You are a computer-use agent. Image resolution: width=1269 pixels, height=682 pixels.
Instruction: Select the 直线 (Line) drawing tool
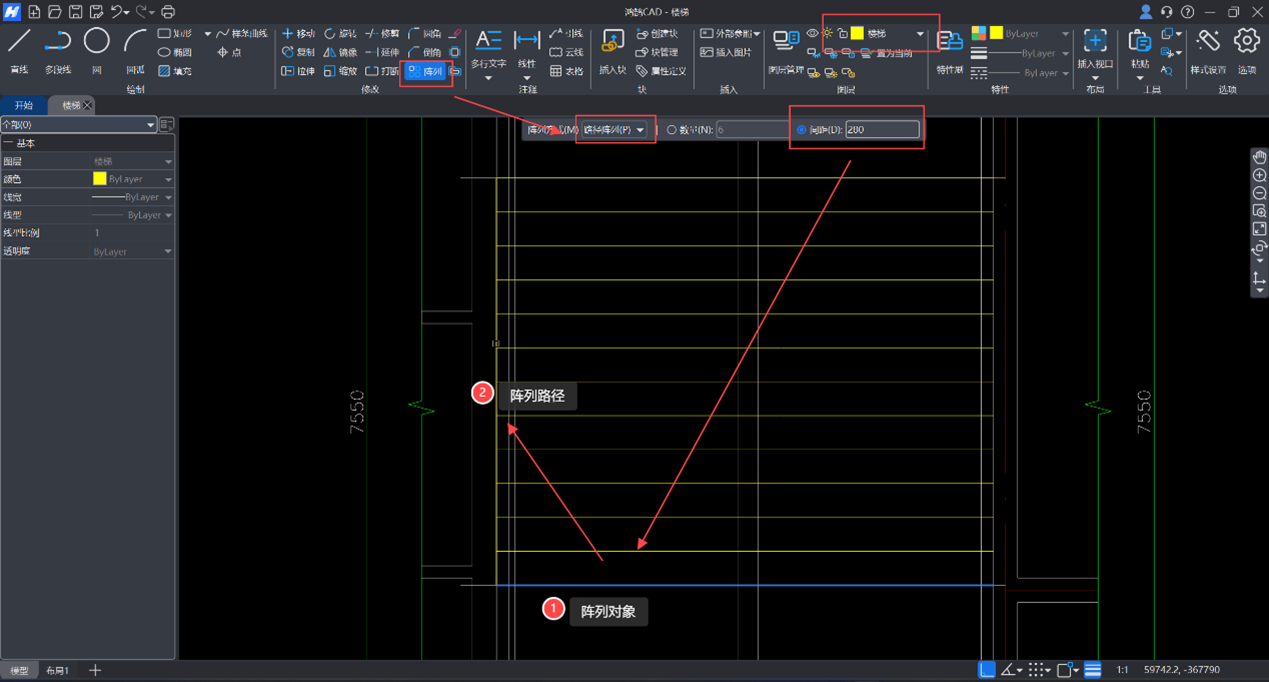pos(19,42)
